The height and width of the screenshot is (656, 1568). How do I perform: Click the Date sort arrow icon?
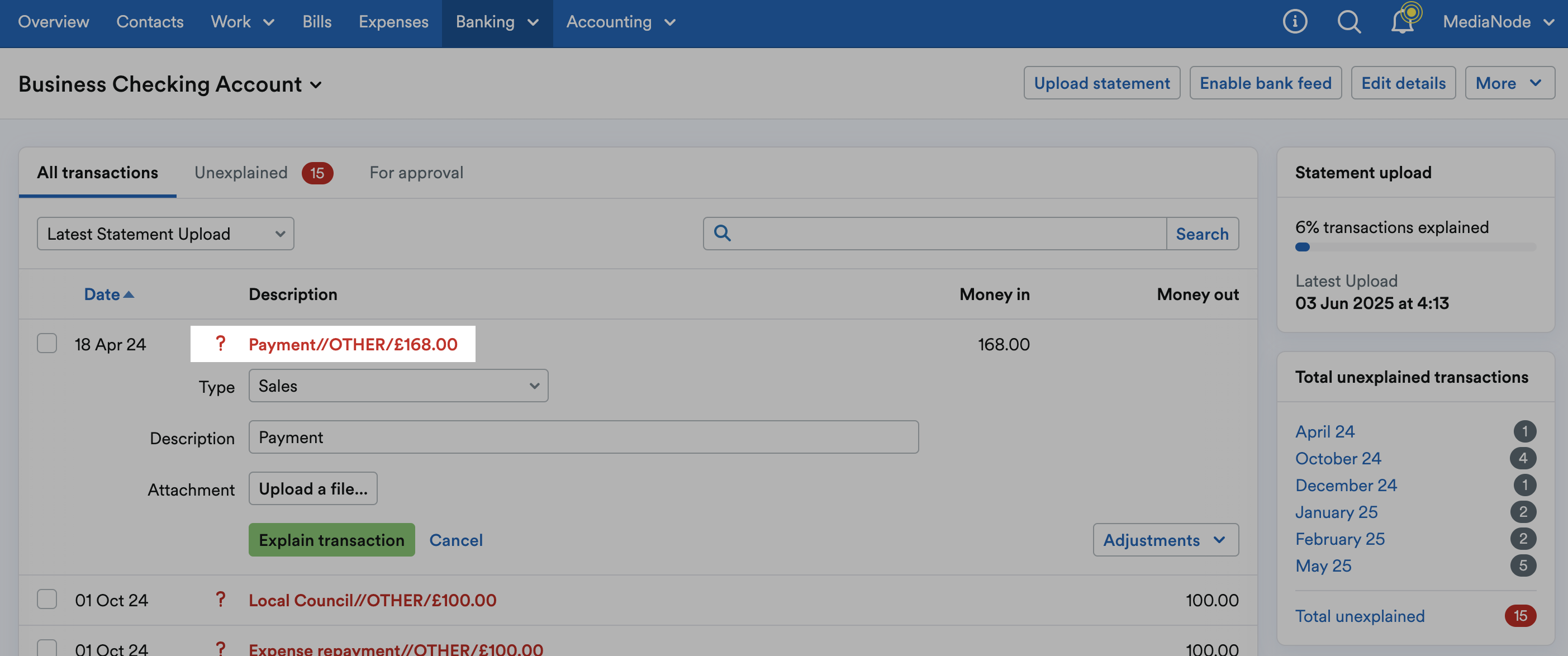coord(129,294)
